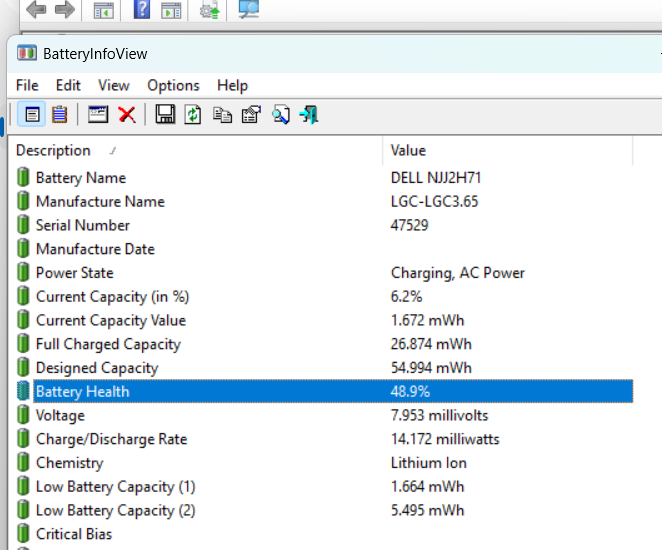Click the Exit door arrow icon
This screenshot has height=550, width=662.
(309, 114)
